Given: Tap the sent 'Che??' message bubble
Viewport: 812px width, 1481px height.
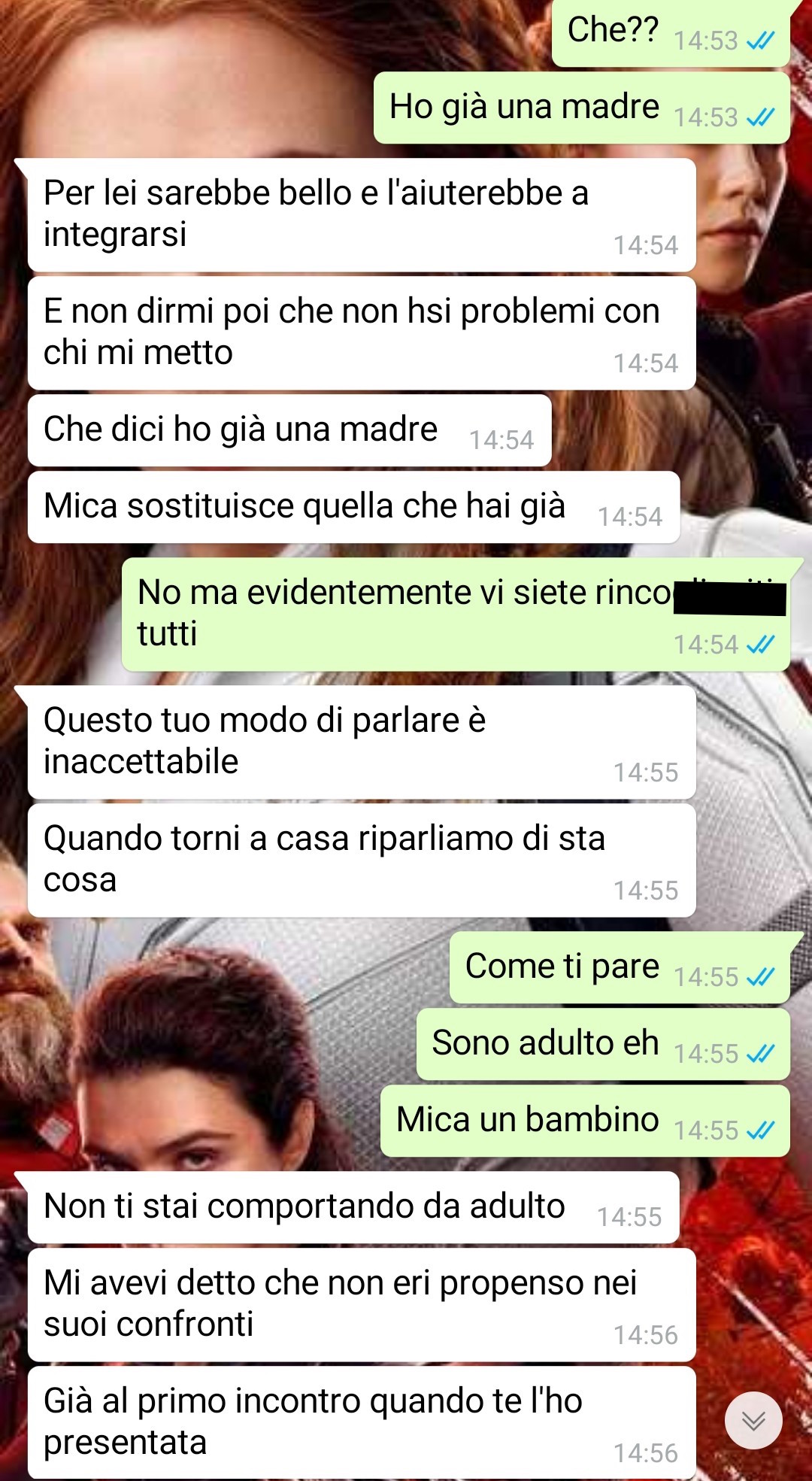Looking at the screenshot, I should coord(671,32).
